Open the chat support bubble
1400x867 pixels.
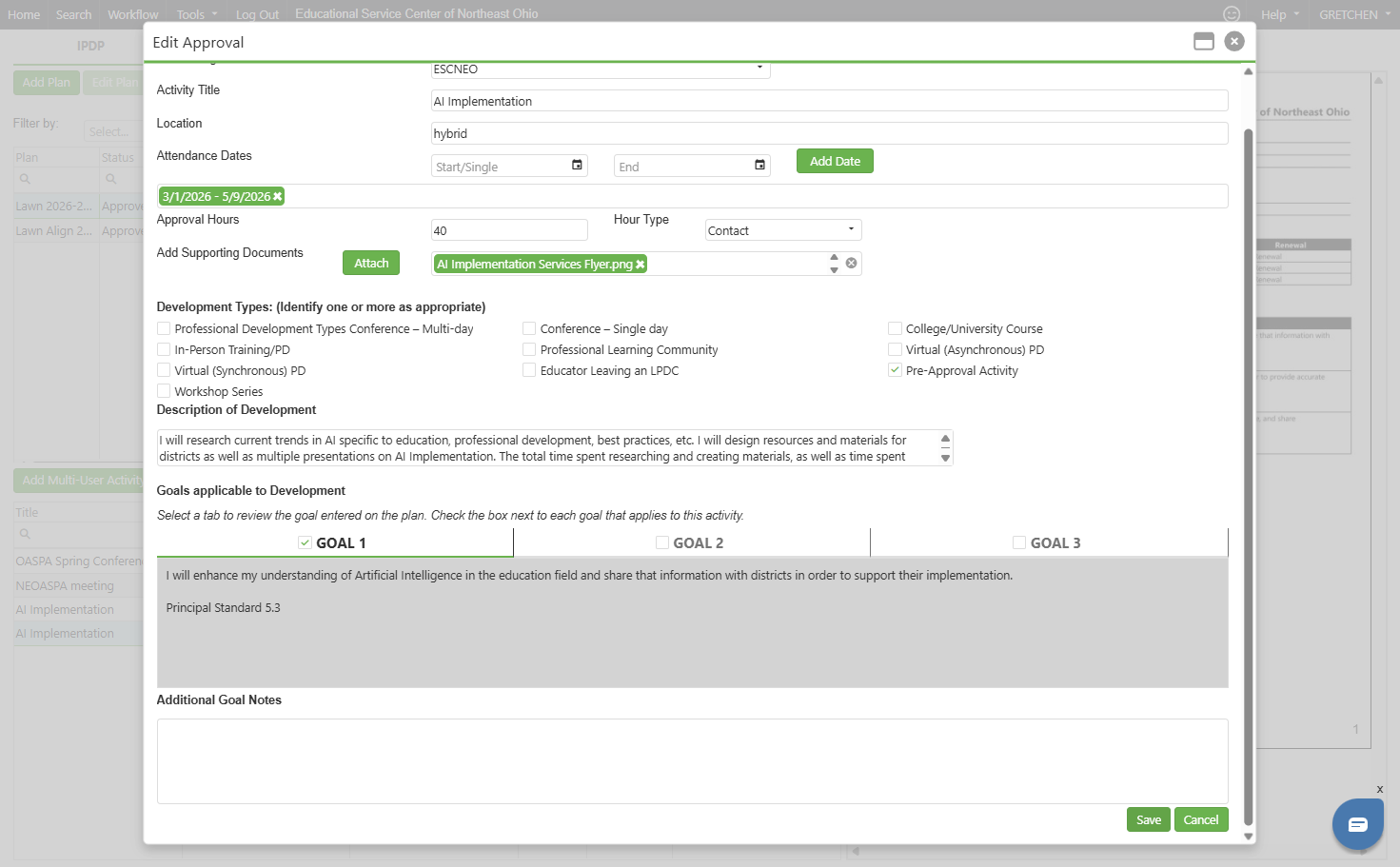tap(1358, 824)
